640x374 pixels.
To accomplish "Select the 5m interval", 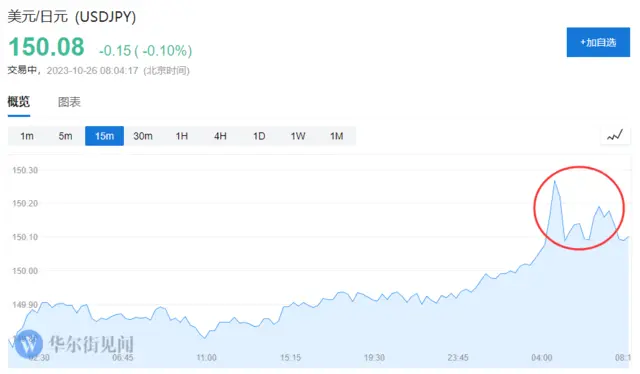I will click(x=65, y=136).
